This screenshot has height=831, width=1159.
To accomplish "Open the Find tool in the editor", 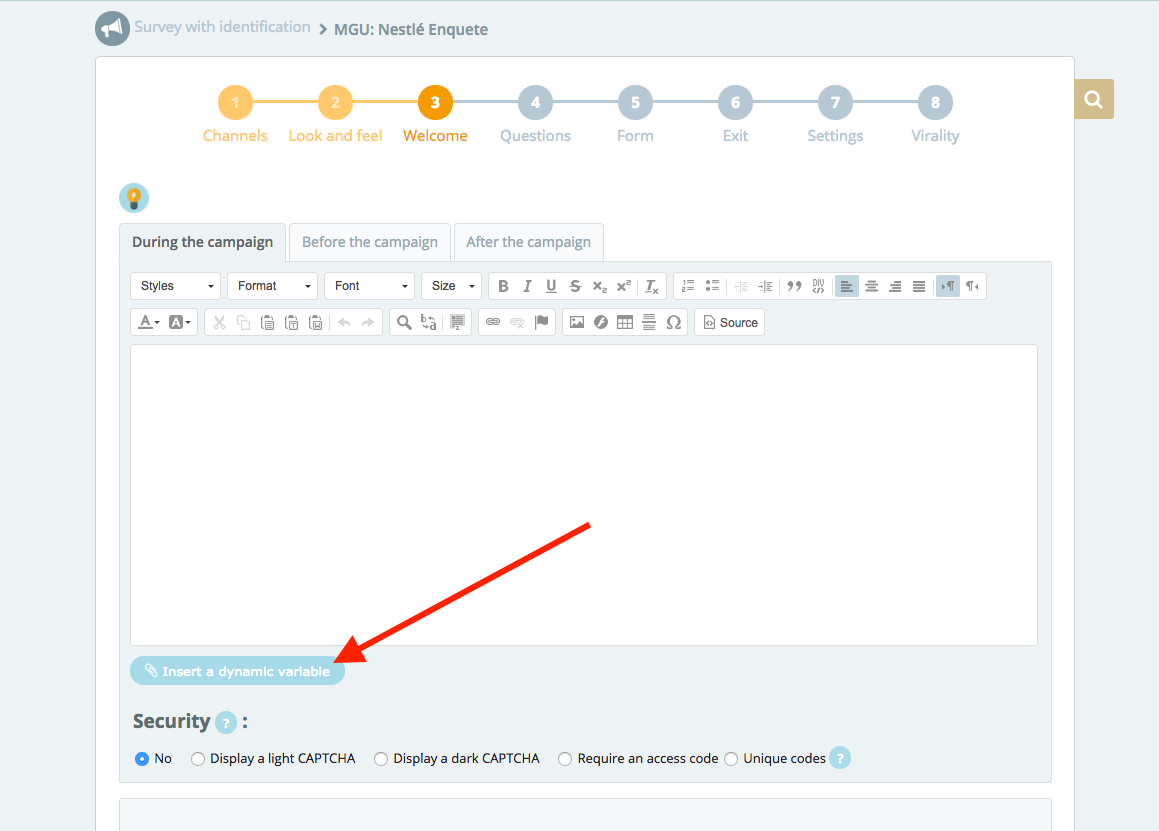I will 403,322.
